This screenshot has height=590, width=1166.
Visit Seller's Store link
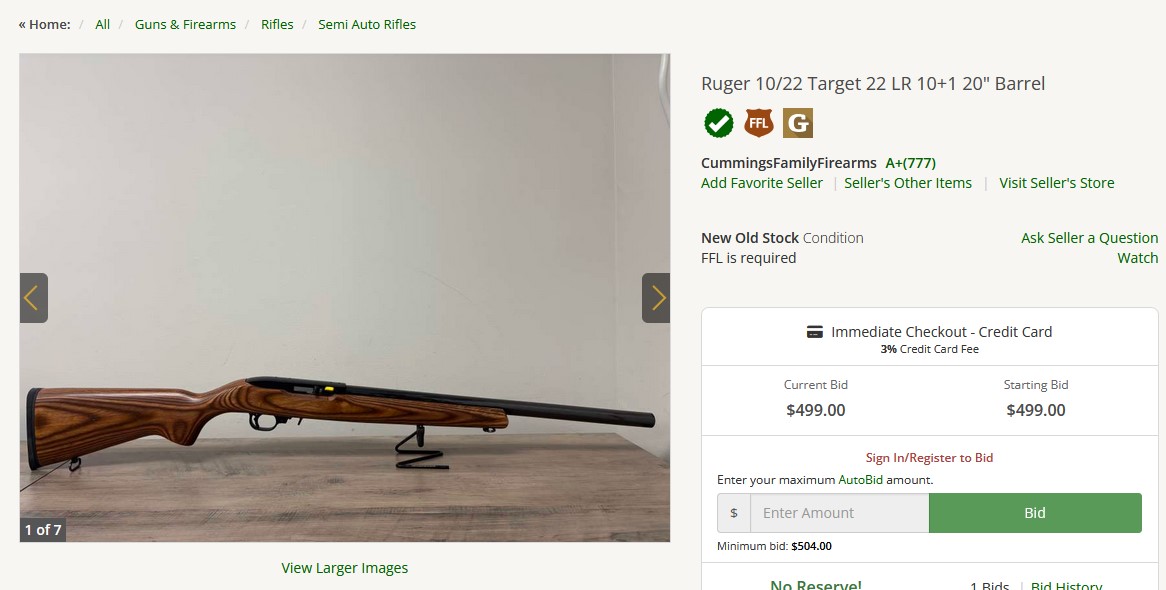pyautogui.click(x=1057, y=183)
